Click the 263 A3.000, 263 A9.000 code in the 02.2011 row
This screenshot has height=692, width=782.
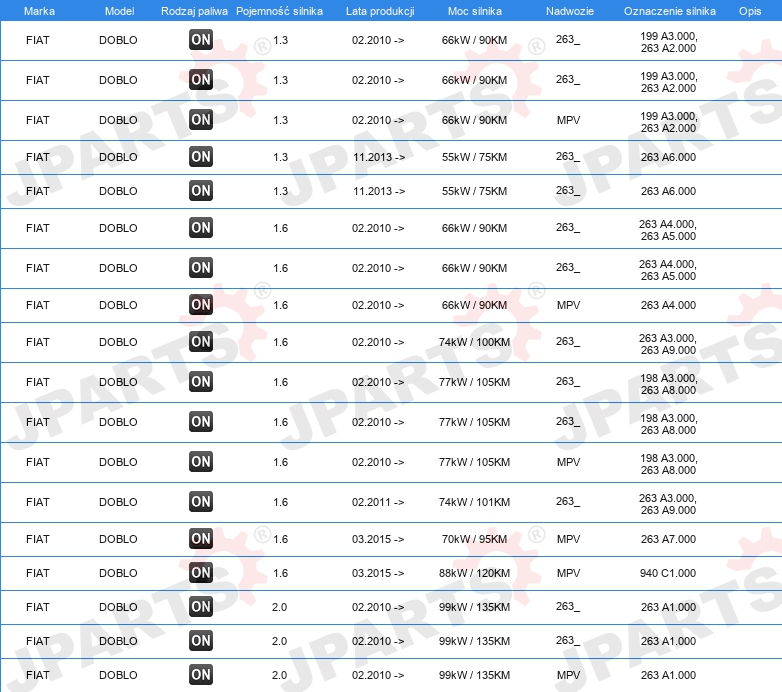click(x=668, y=504)
